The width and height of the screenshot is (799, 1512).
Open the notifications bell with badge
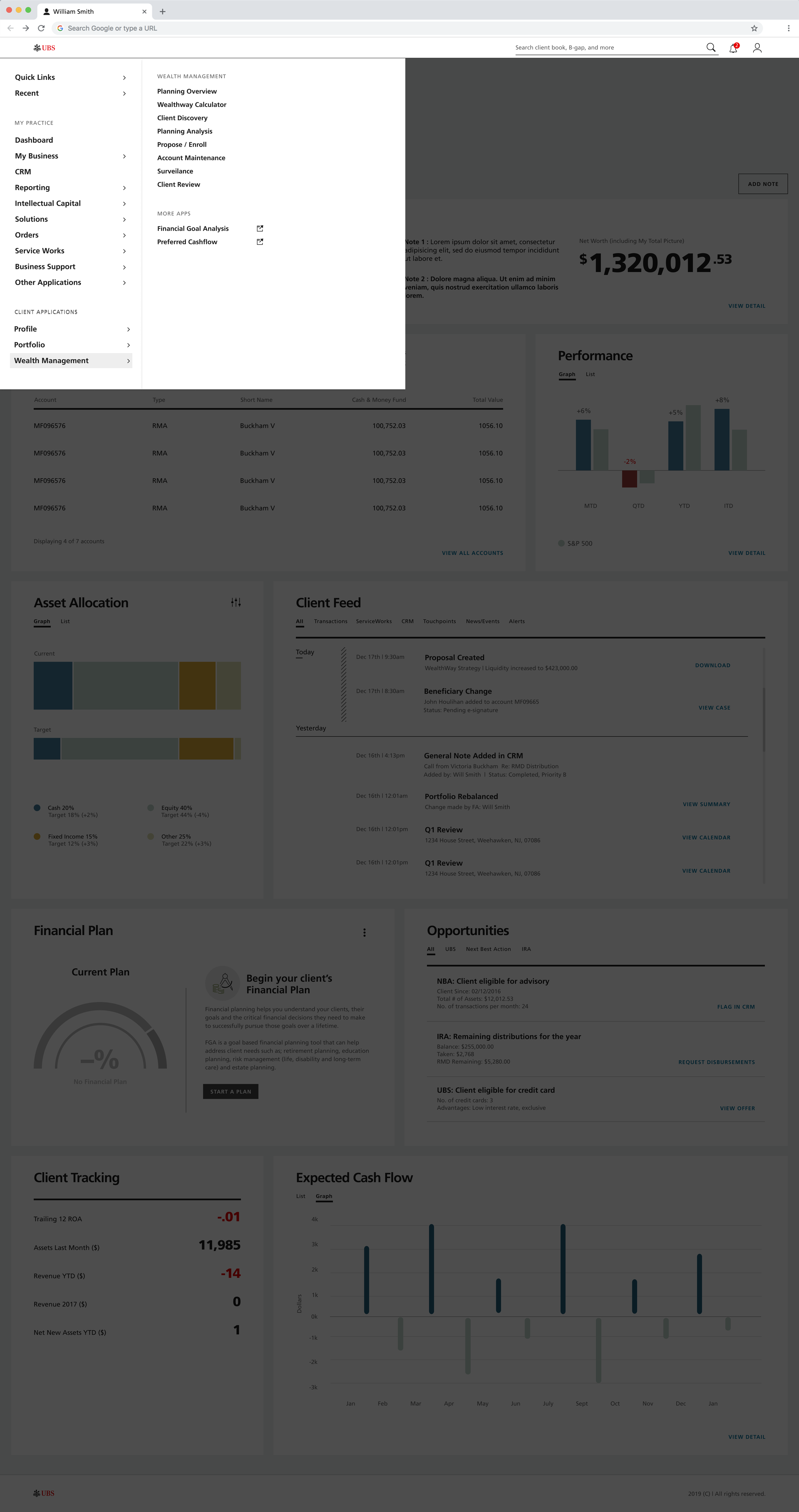[733, 48]
